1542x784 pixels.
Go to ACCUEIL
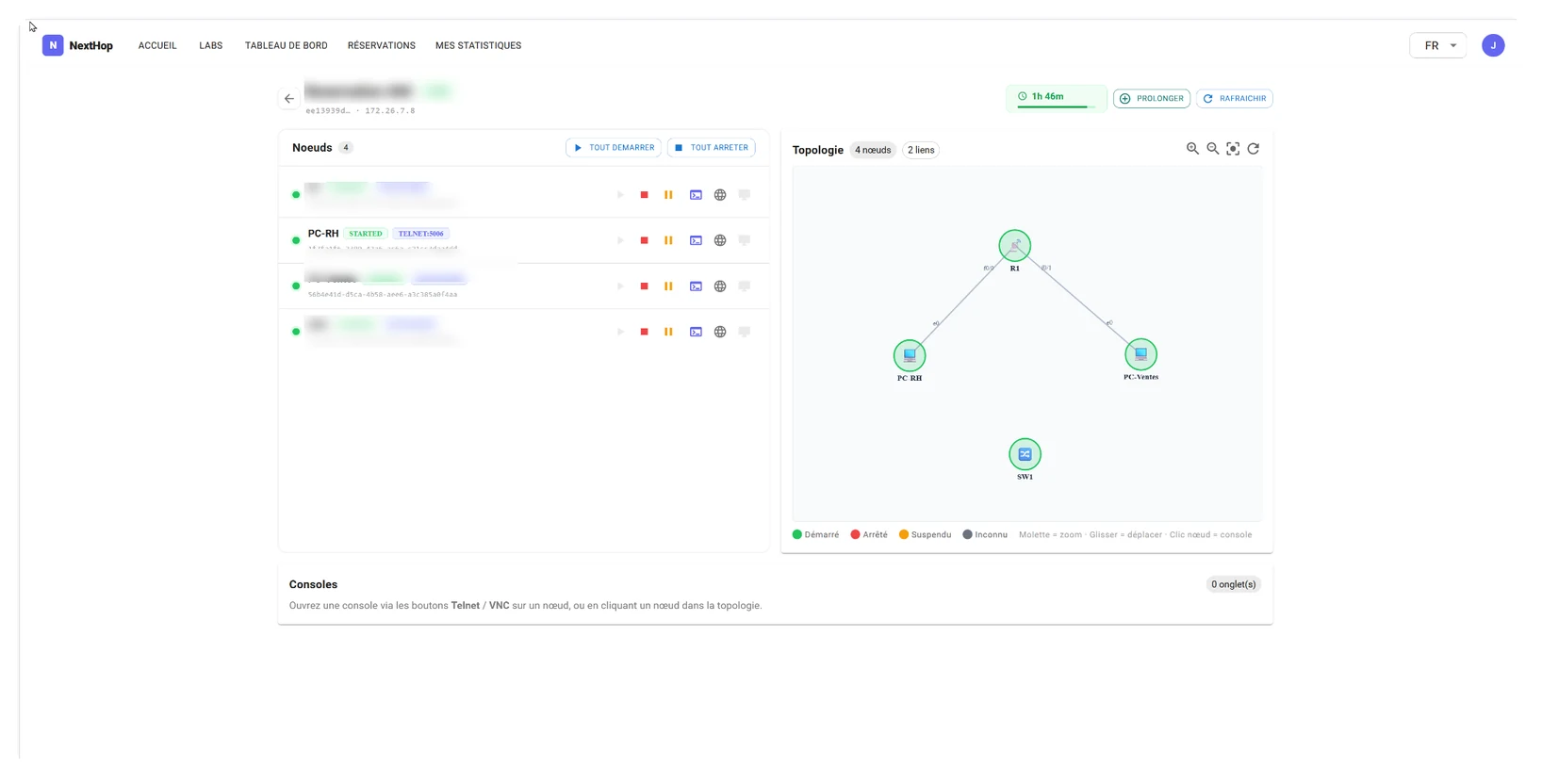[x=157, y=45]
